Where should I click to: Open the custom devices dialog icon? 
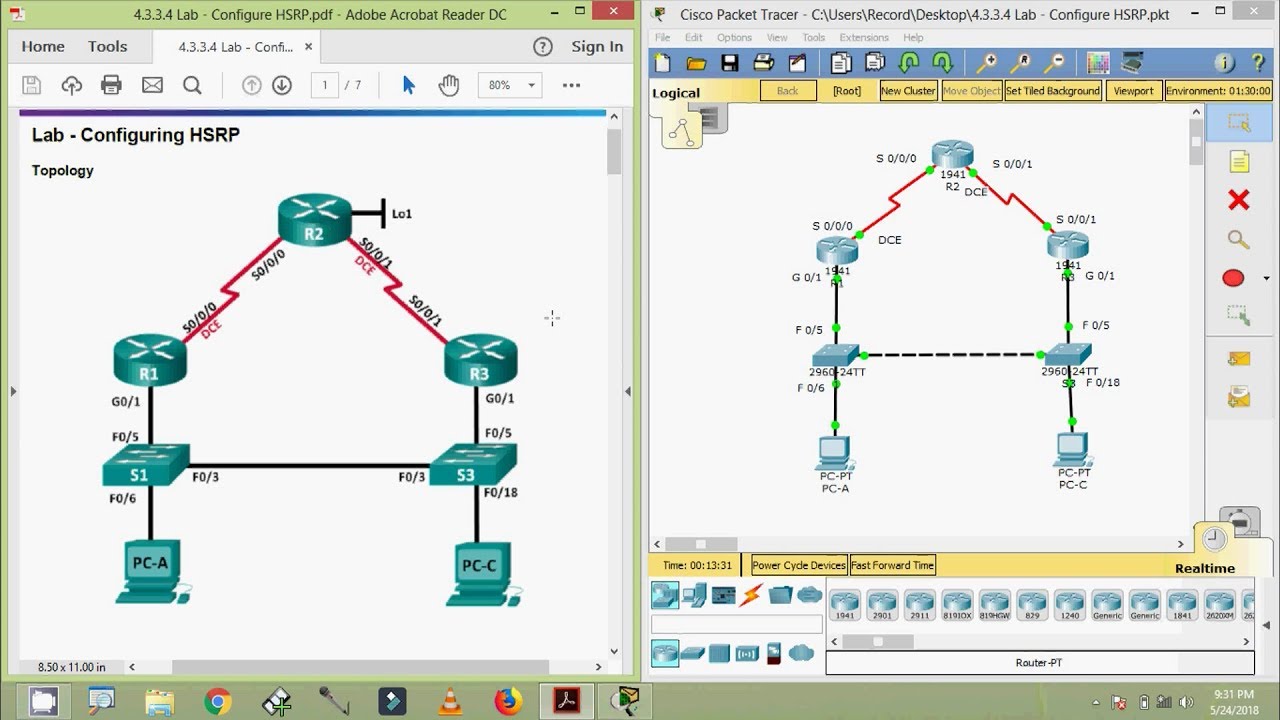1132,63
